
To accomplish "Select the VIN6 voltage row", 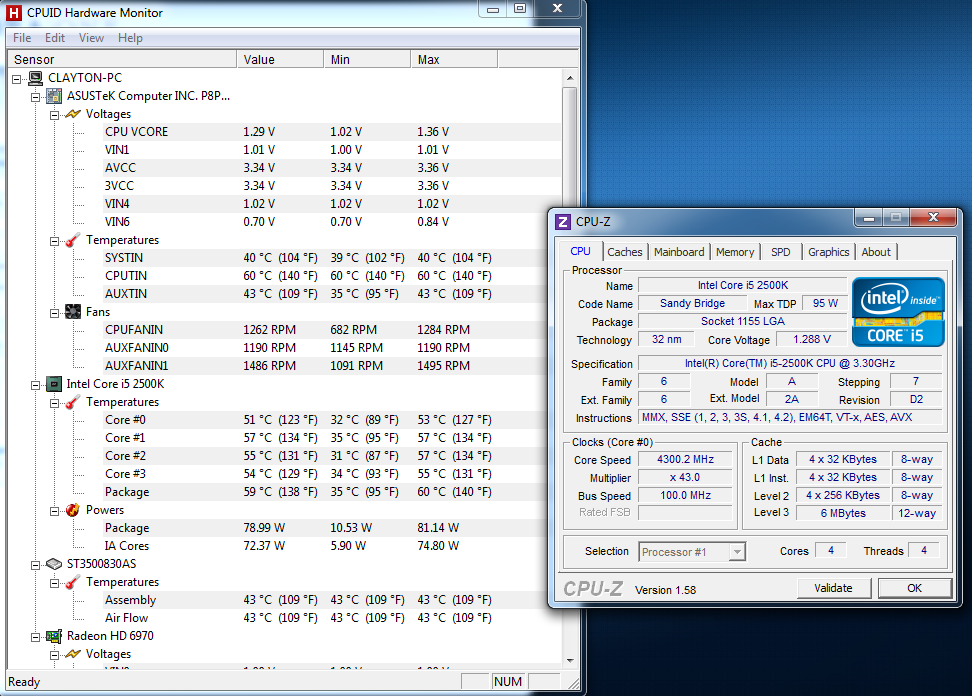I will click(333, 222).
